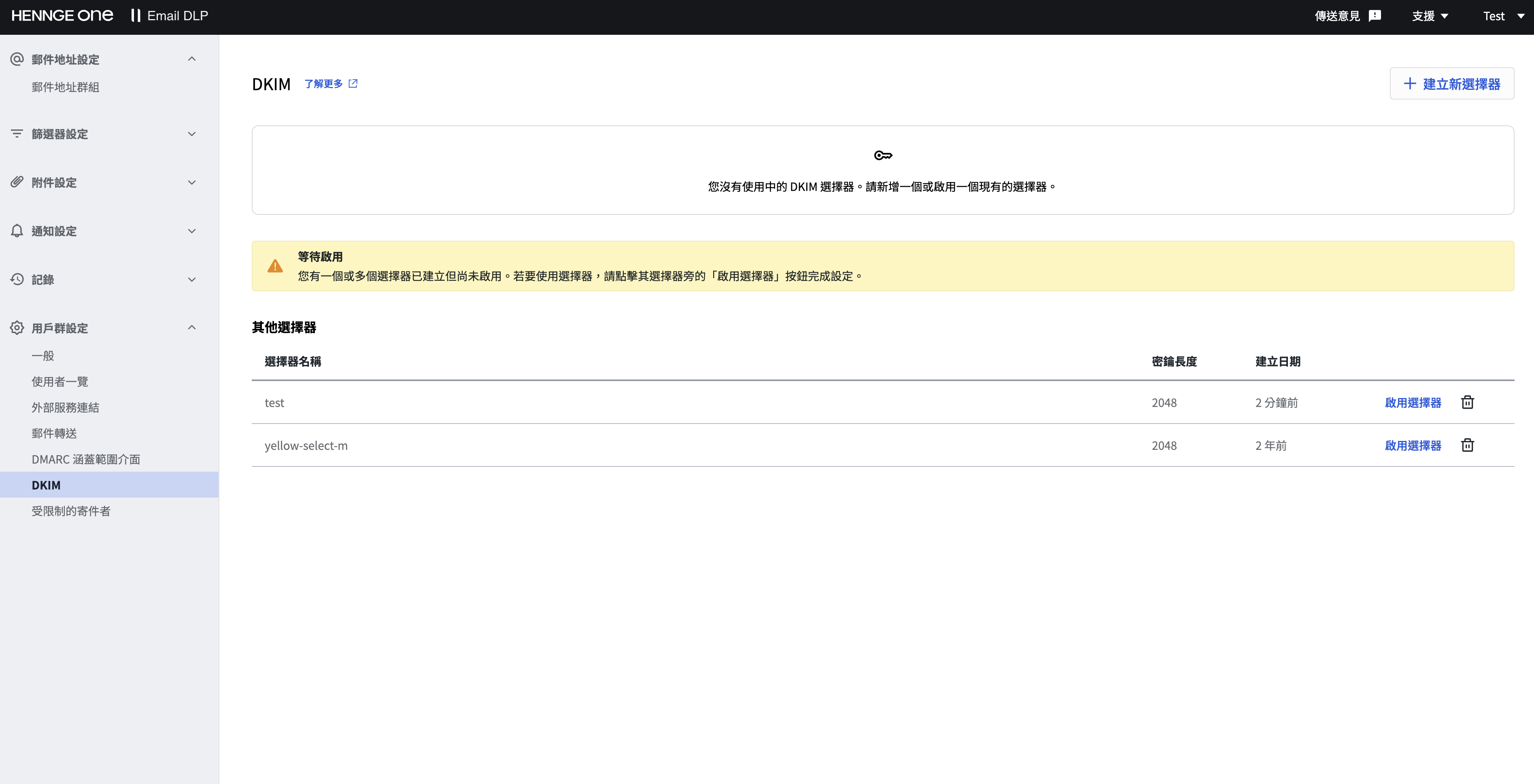
Task: Click the 建立日期 column header
Action: 1278,361
